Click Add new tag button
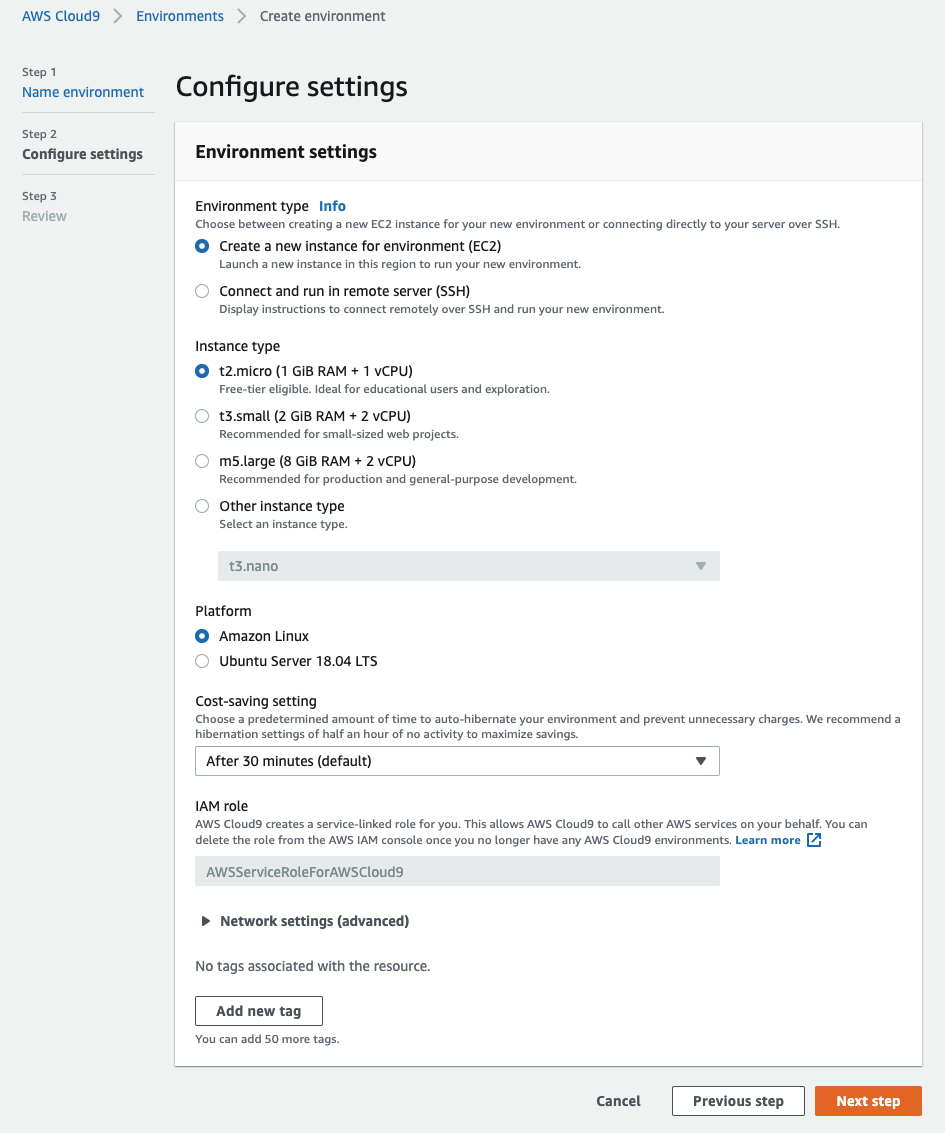The image size is (945, 1133). click(x=259, y=1011)
